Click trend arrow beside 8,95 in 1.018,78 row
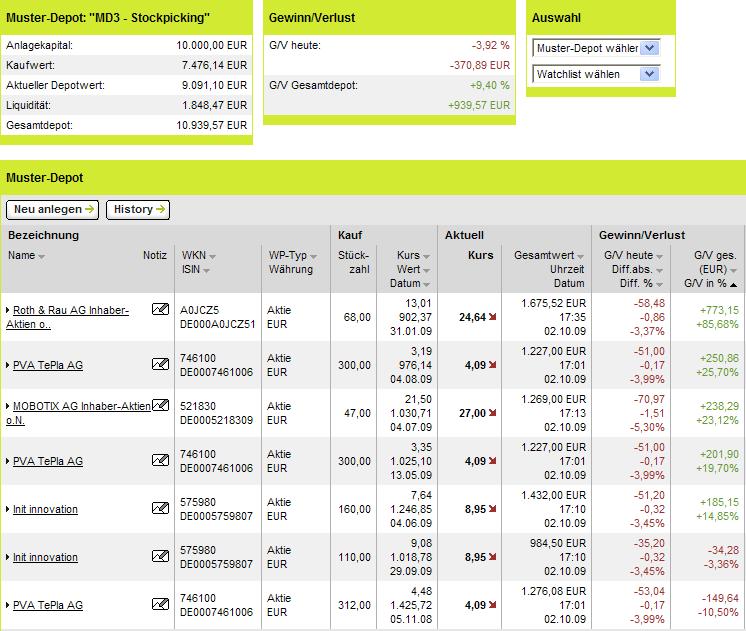 click(492, 557)
